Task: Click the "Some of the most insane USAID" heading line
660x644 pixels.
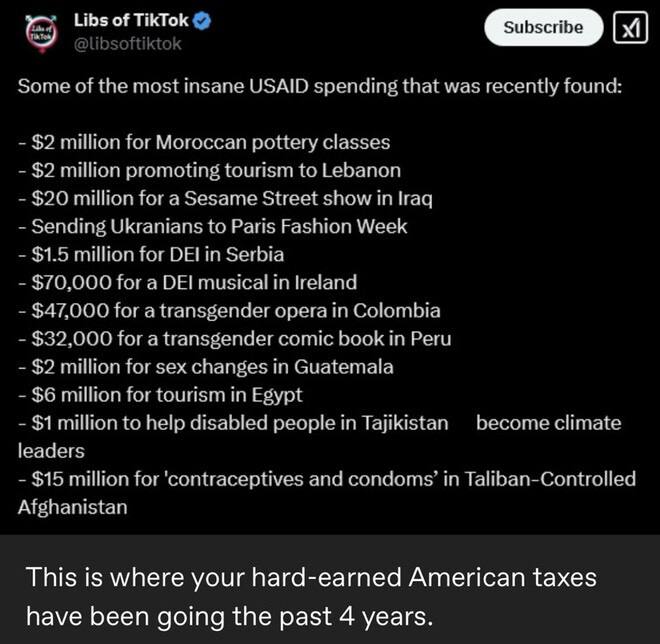Action: pyautogui.click(x=320, y=86)
